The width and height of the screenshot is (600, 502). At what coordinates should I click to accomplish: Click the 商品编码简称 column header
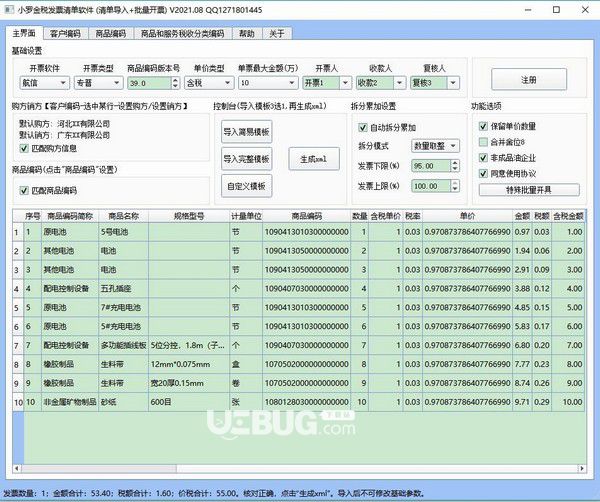click(70, 216)
